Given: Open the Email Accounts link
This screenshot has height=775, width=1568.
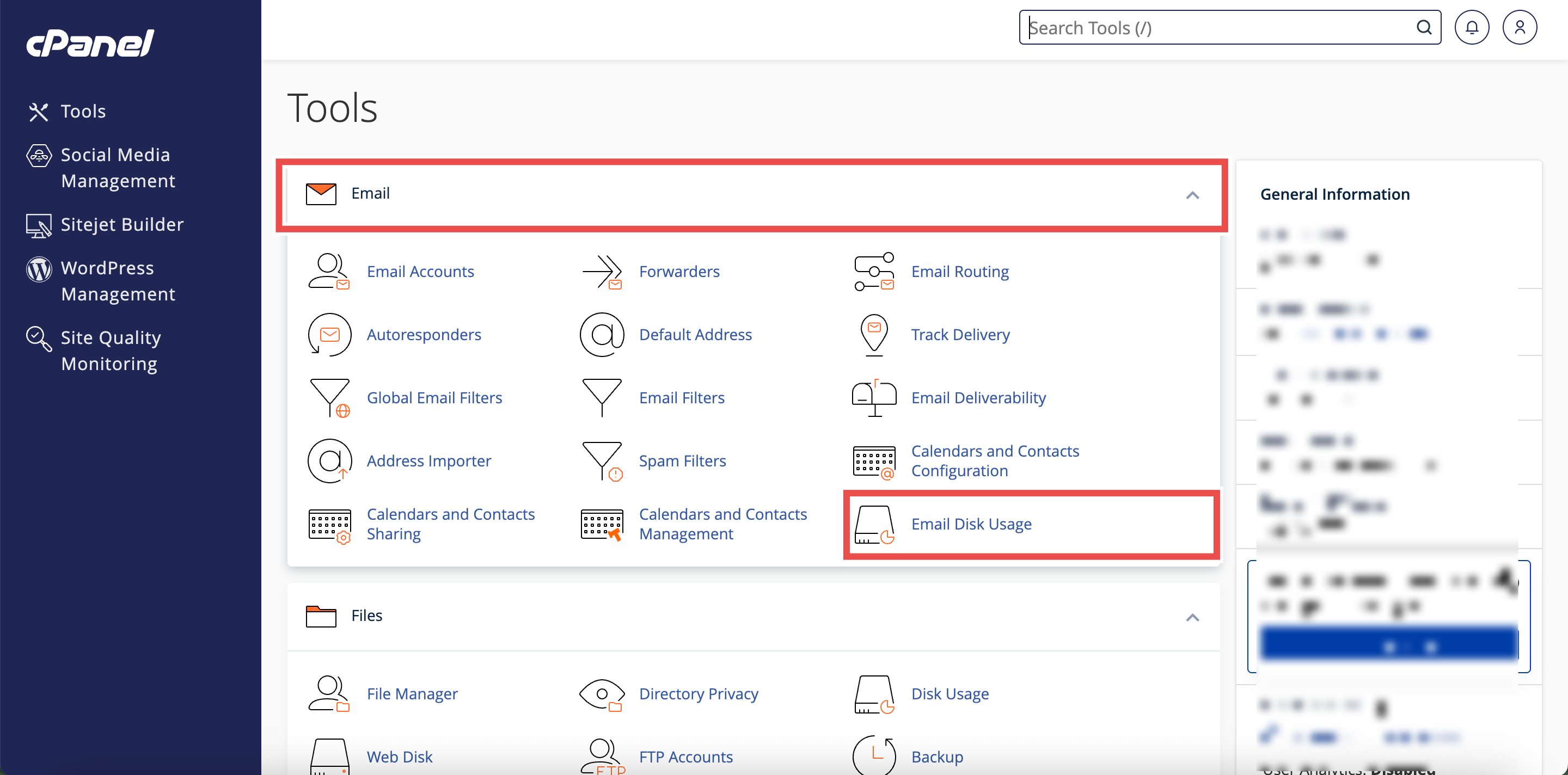Looking at the screenshot, I should tap(420, 272).
